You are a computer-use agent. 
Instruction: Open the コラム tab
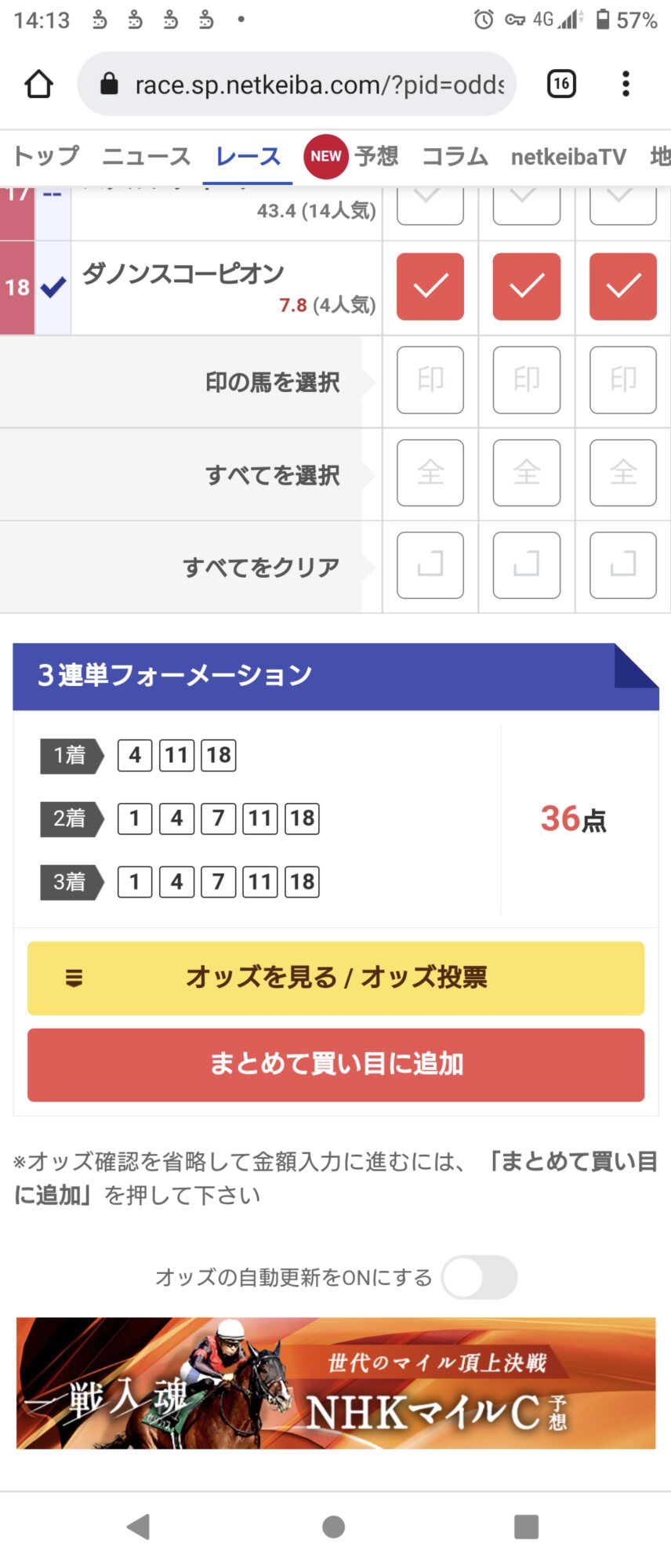click(455, 157)
